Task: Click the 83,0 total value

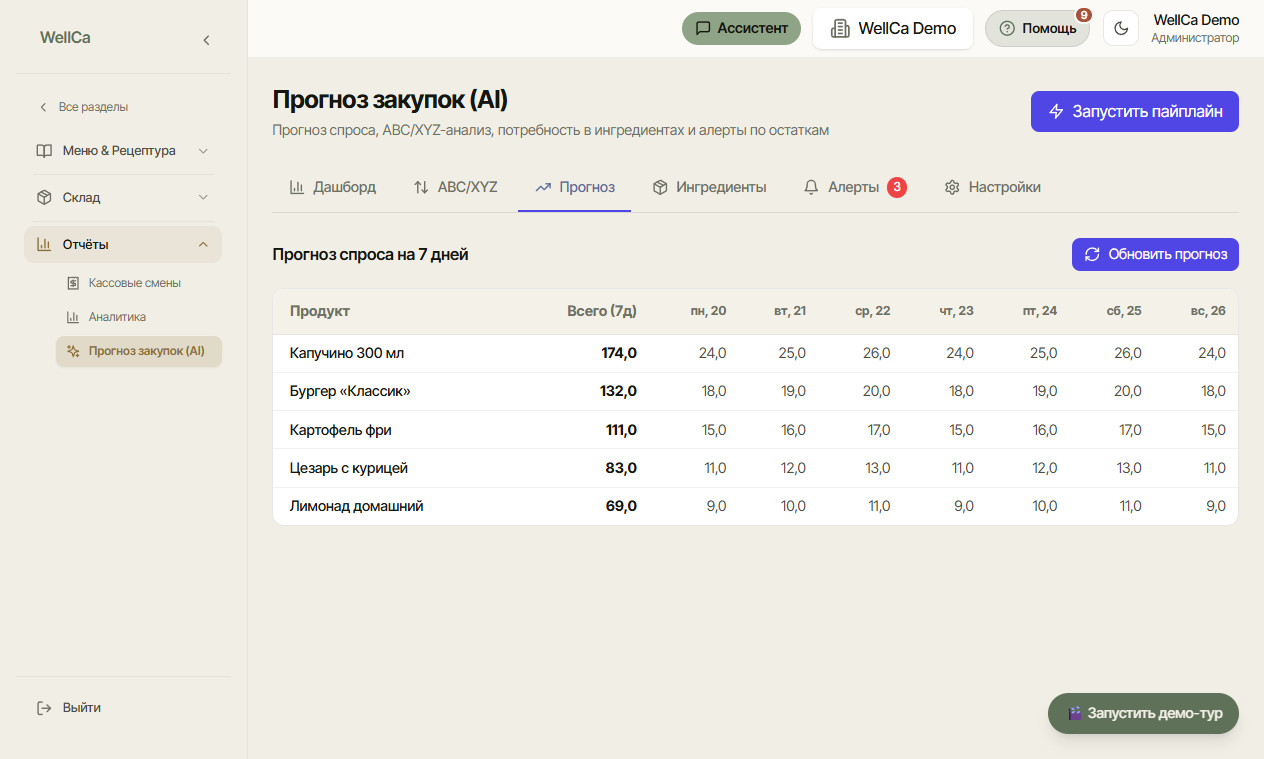Action: (621, 468)
